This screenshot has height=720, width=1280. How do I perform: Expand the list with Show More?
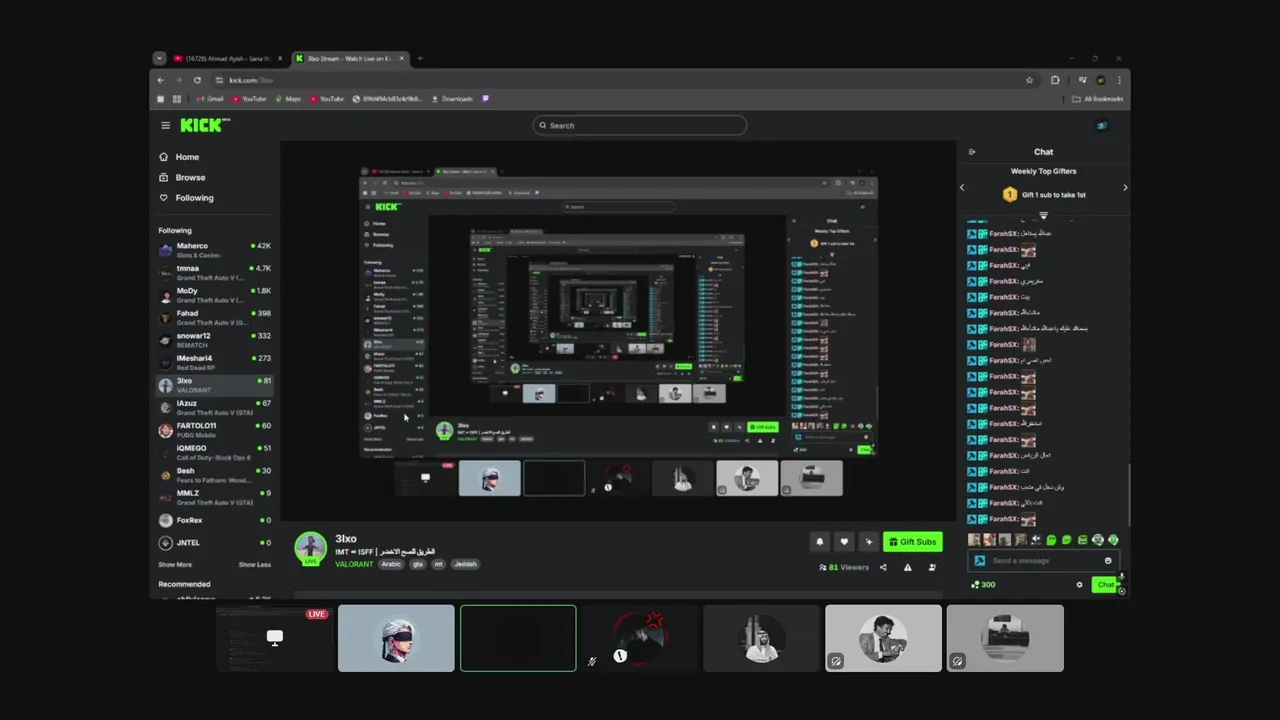[x=175, y=565]
